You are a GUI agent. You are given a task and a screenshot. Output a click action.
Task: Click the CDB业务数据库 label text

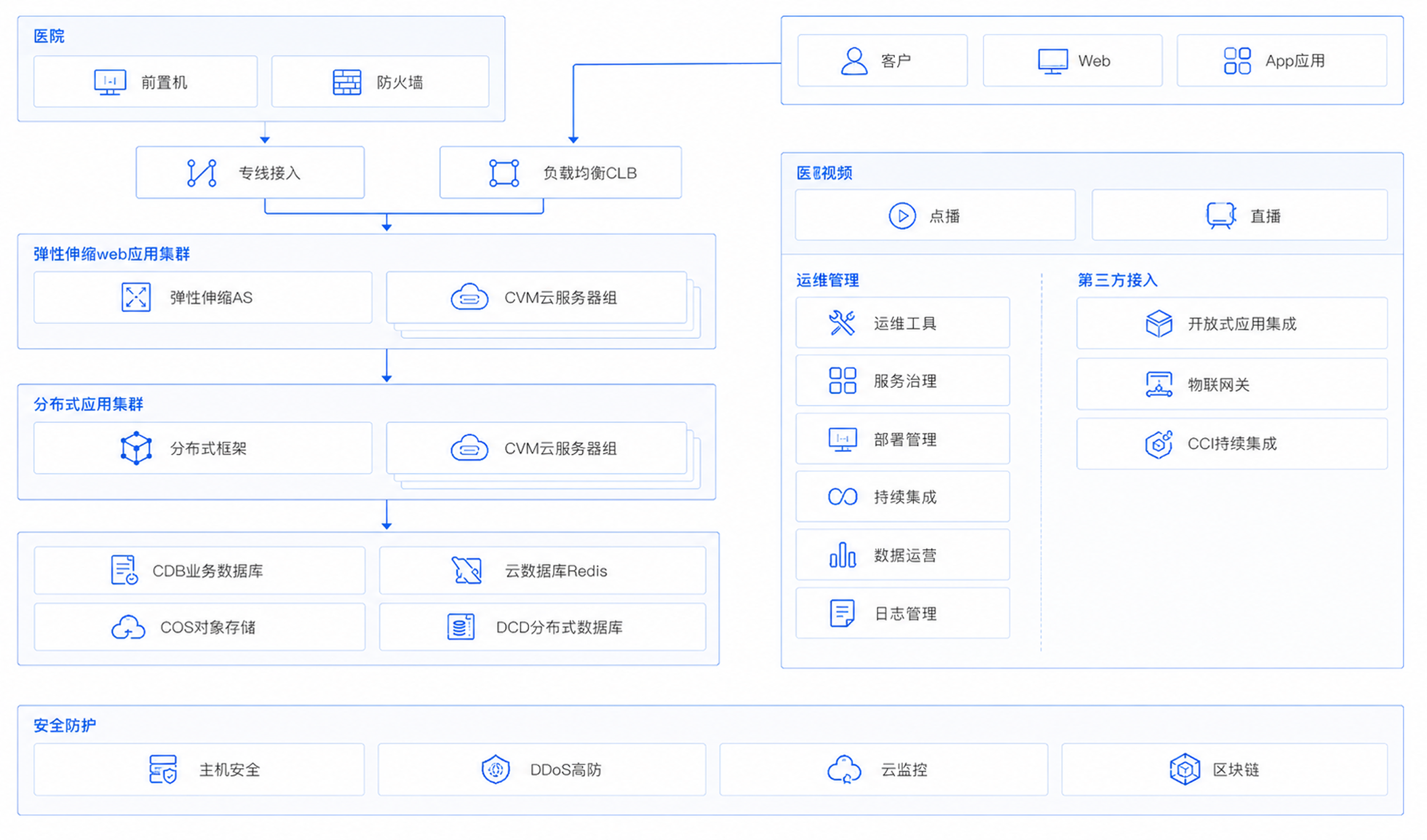(x=208, y=571)
